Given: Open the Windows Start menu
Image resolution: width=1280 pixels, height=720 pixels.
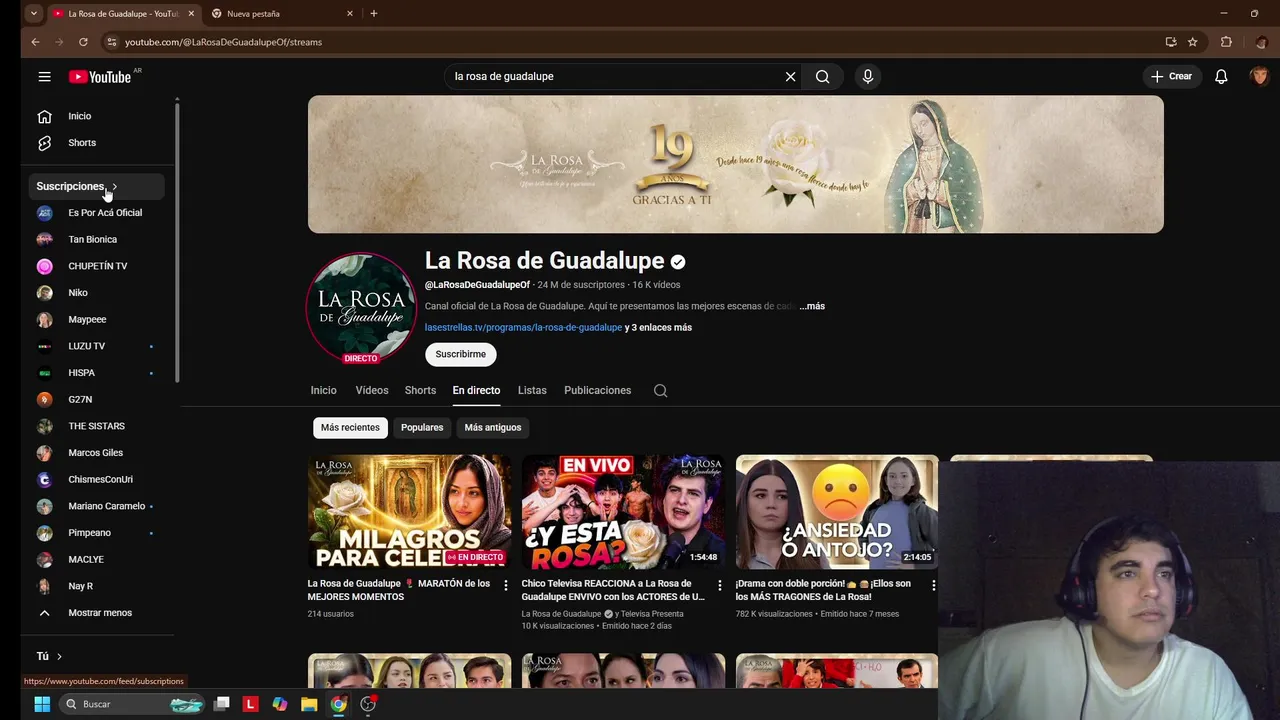Looking at the screenshot, I should (x=42, y=704).
